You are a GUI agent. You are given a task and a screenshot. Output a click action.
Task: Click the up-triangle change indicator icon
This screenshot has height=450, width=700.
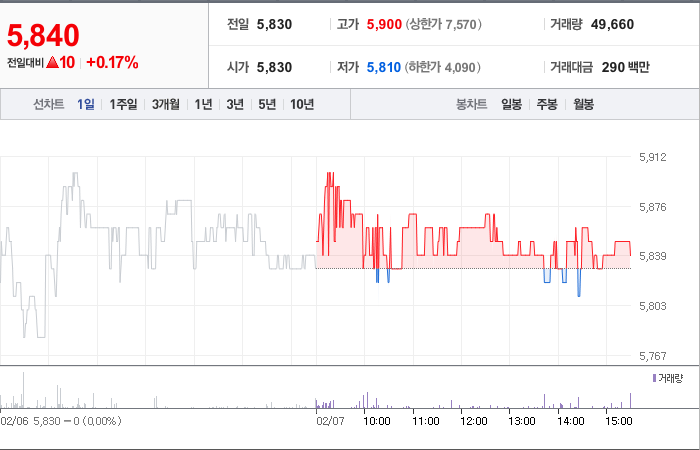52,63
